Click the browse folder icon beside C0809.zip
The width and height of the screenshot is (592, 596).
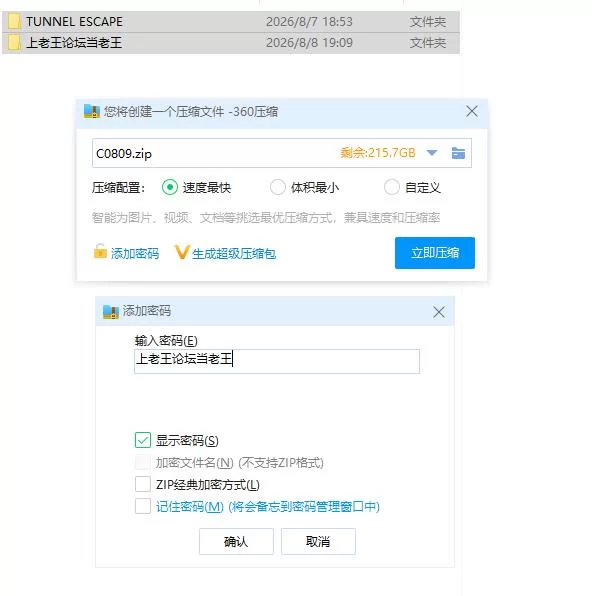click(x=458, y=153)
